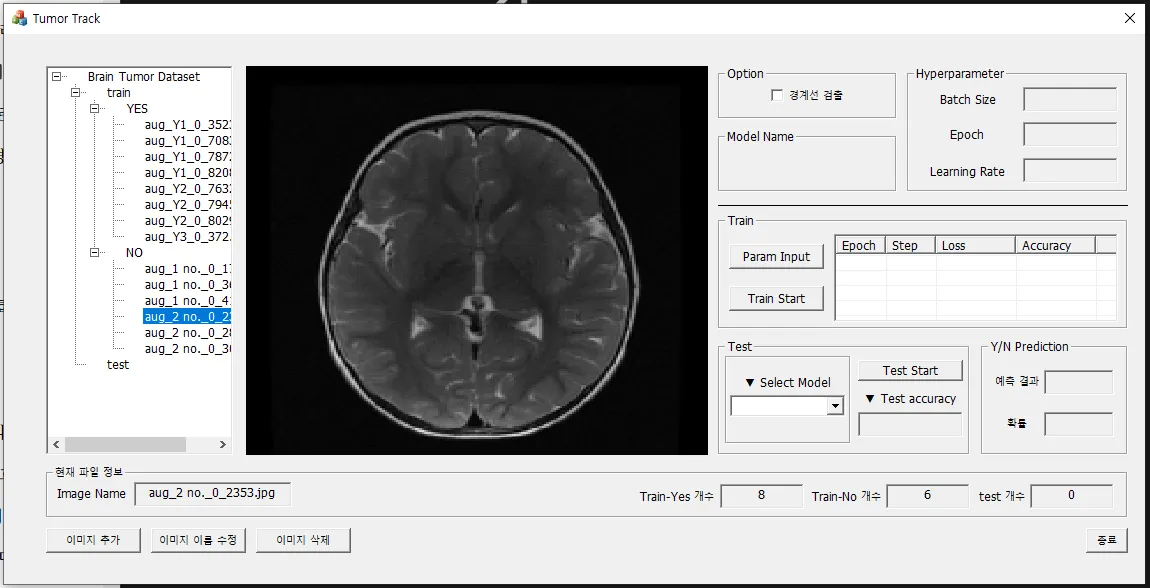Click the test 개수 count field
The height and width of the screenshot is (588, 1150).
(1072, 496)
